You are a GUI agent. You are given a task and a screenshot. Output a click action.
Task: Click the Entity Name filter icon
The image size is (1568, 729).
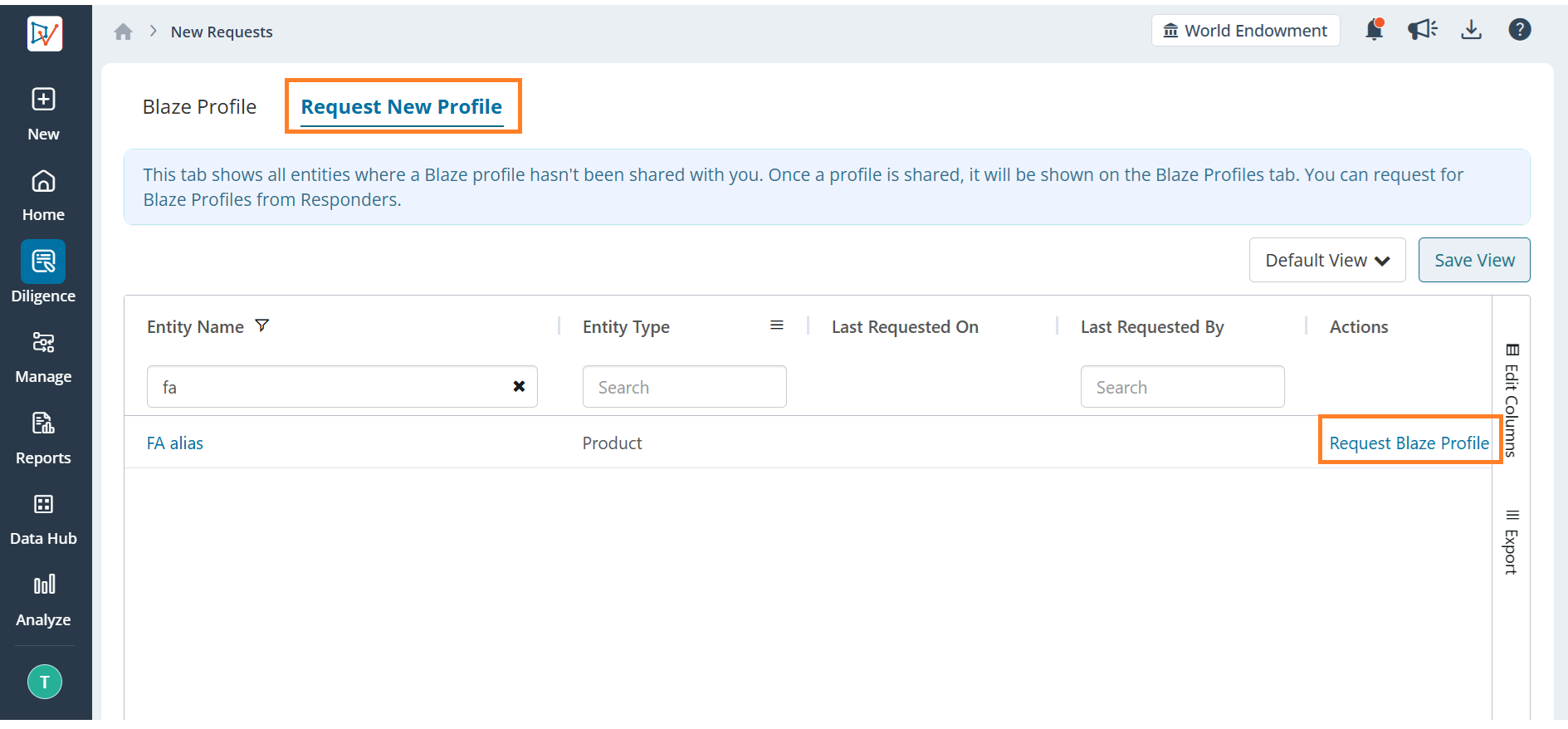point(262,325)
